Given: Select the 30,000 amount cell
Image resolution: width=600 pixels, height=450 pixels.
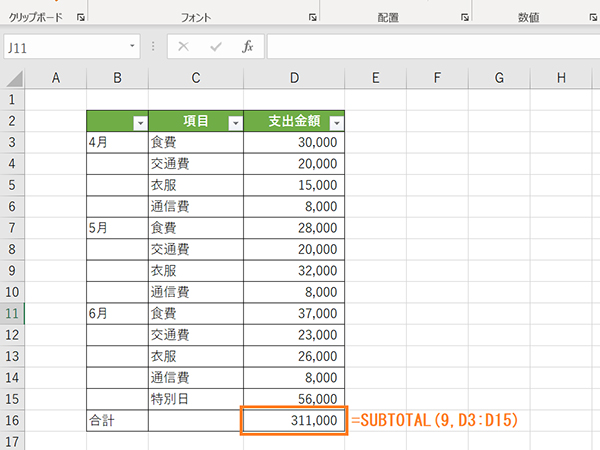Looking at the screenshot, I should [x=294, y=142].
